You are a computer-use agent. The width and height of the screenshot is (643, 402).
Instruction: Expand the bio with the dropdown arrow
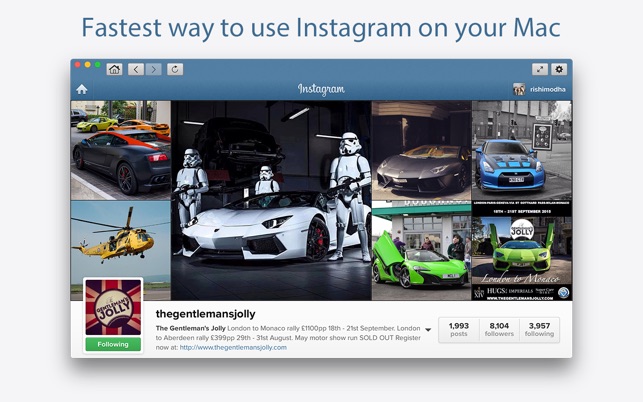click(428, 329)
